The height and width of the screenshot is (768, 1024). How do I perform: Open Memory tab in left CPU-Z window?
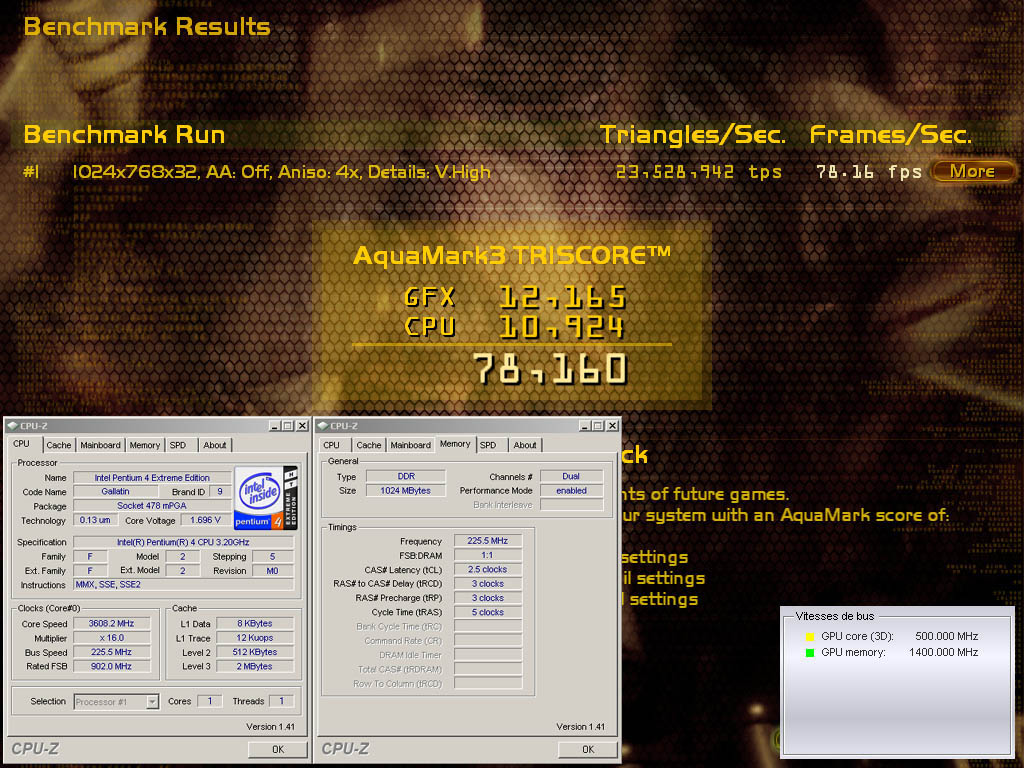pos(144,445)
